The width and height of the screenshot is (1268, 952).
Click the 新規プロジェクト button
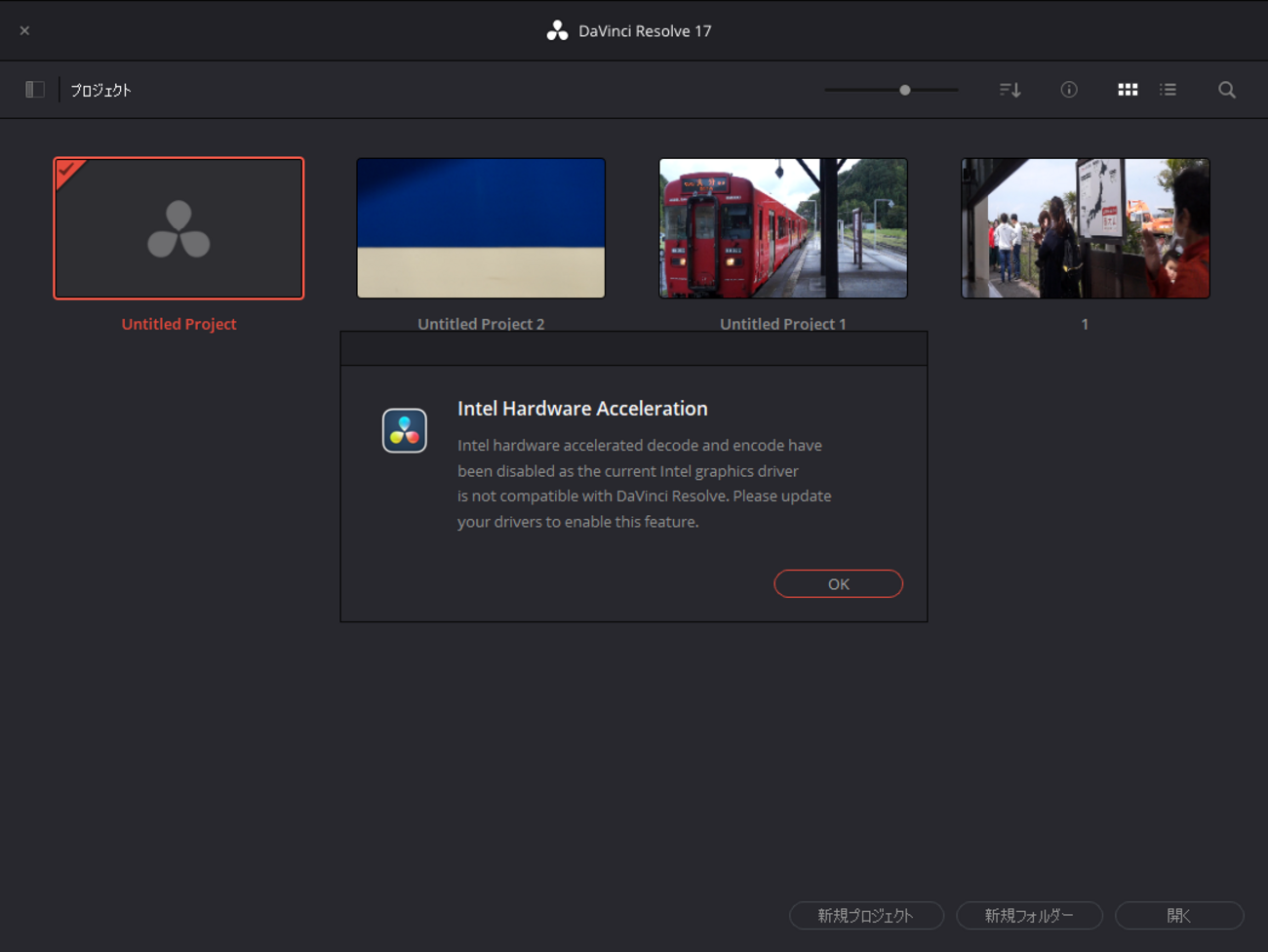pos(866,915)
